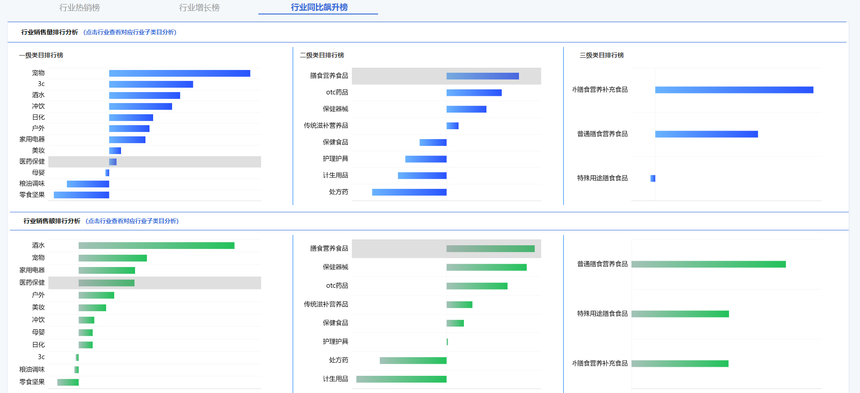Viewport: 860px width, 393px height.
Task: Click the green 计生用品 negative bar
Action: [x=401, y=379]
